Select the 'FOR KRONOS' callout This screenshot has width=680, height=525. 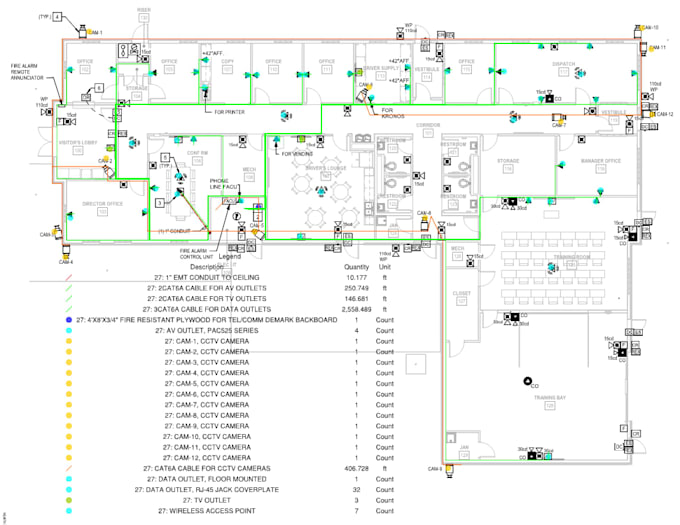click(x=392, y=113)
